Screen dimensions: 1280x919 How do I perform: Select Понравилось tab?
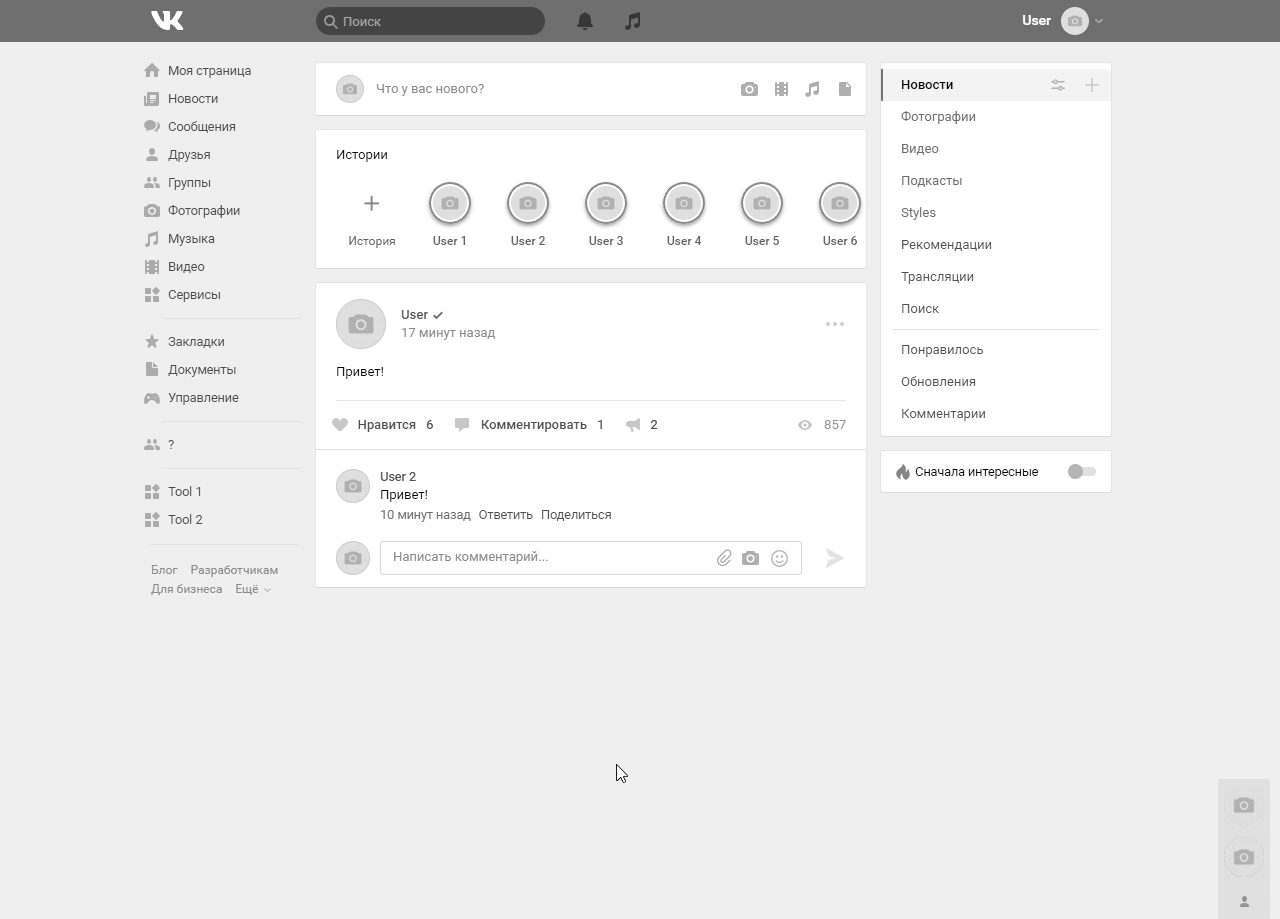pos(996,350)
